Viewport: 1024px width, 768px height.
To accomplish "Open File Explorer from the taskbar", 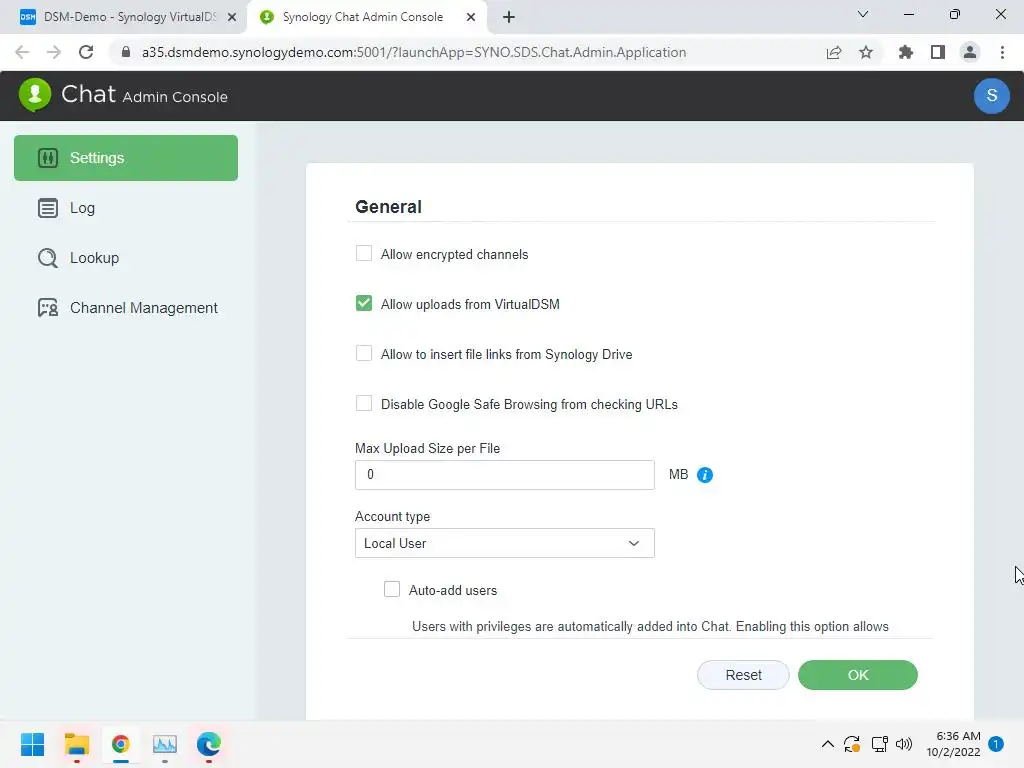I will (x=76, y=744).
